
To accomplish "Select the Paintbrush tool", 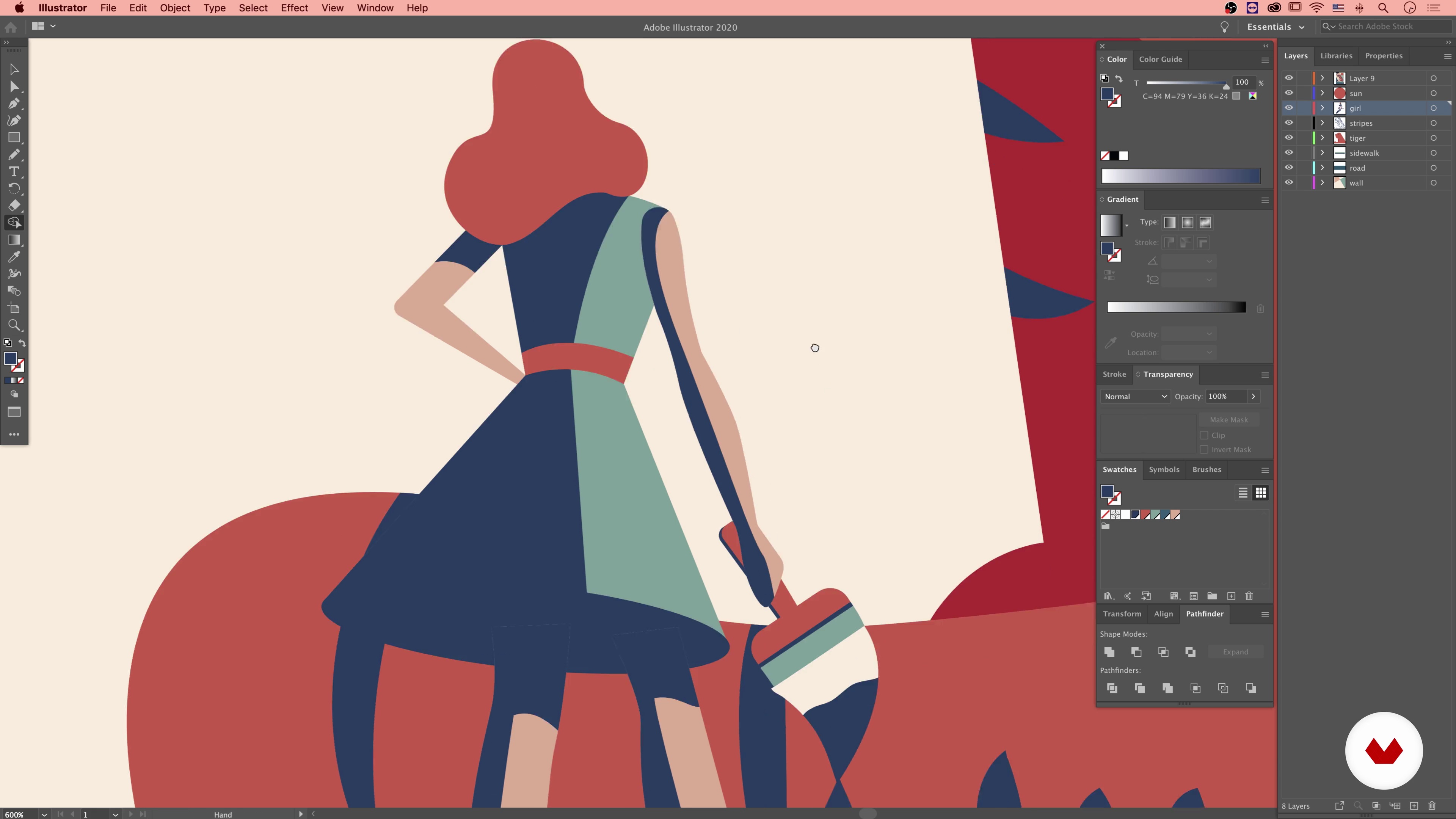I will point(14,154).
